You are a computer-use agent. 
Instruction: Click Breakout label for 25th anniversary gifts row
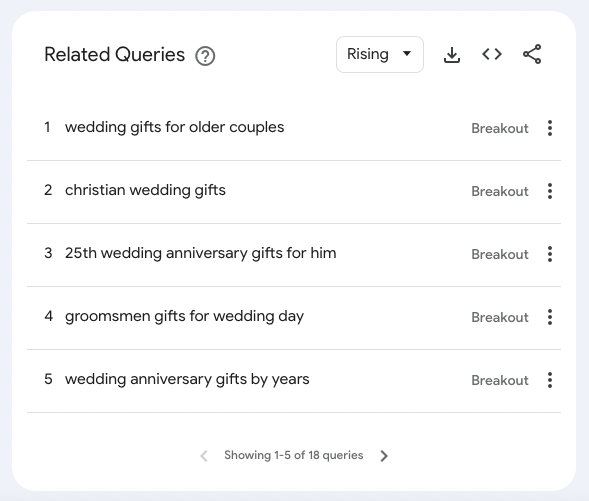[500, 255]
